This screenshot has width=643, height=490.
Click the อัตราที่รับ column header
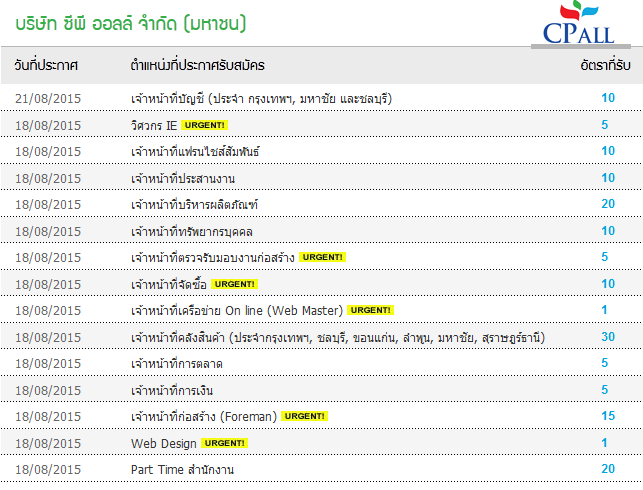click(x=605, y=65)
